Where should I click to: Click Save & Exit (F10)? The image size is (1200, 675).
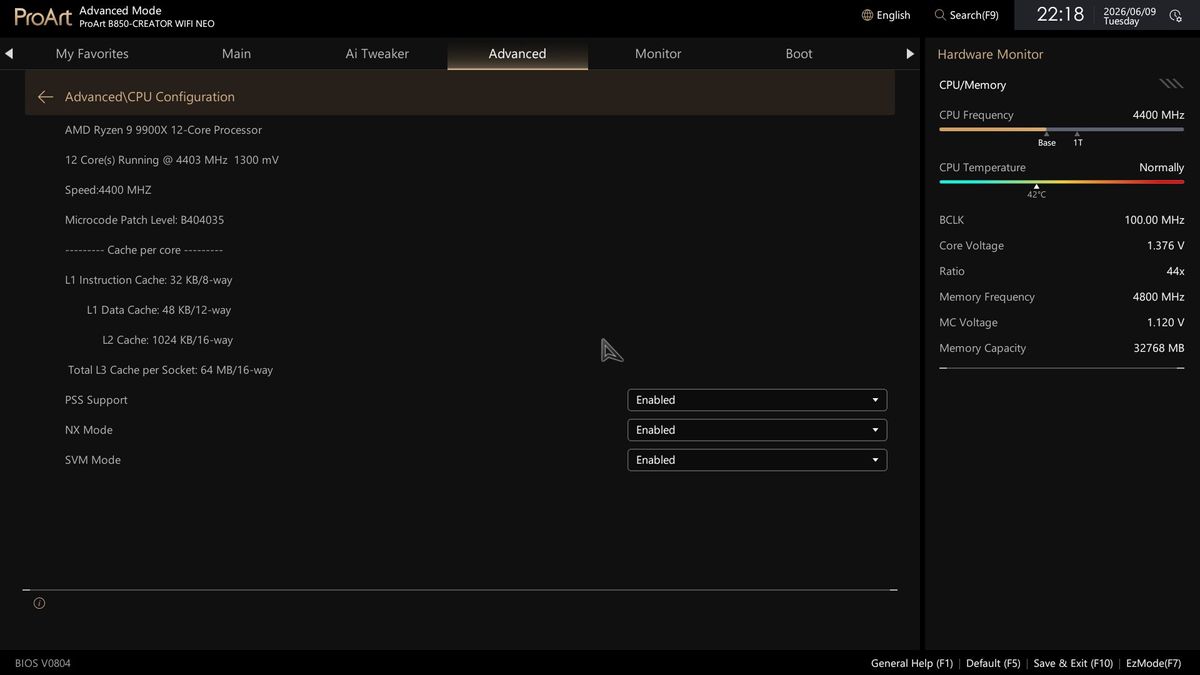click(x=1073, y=663)
